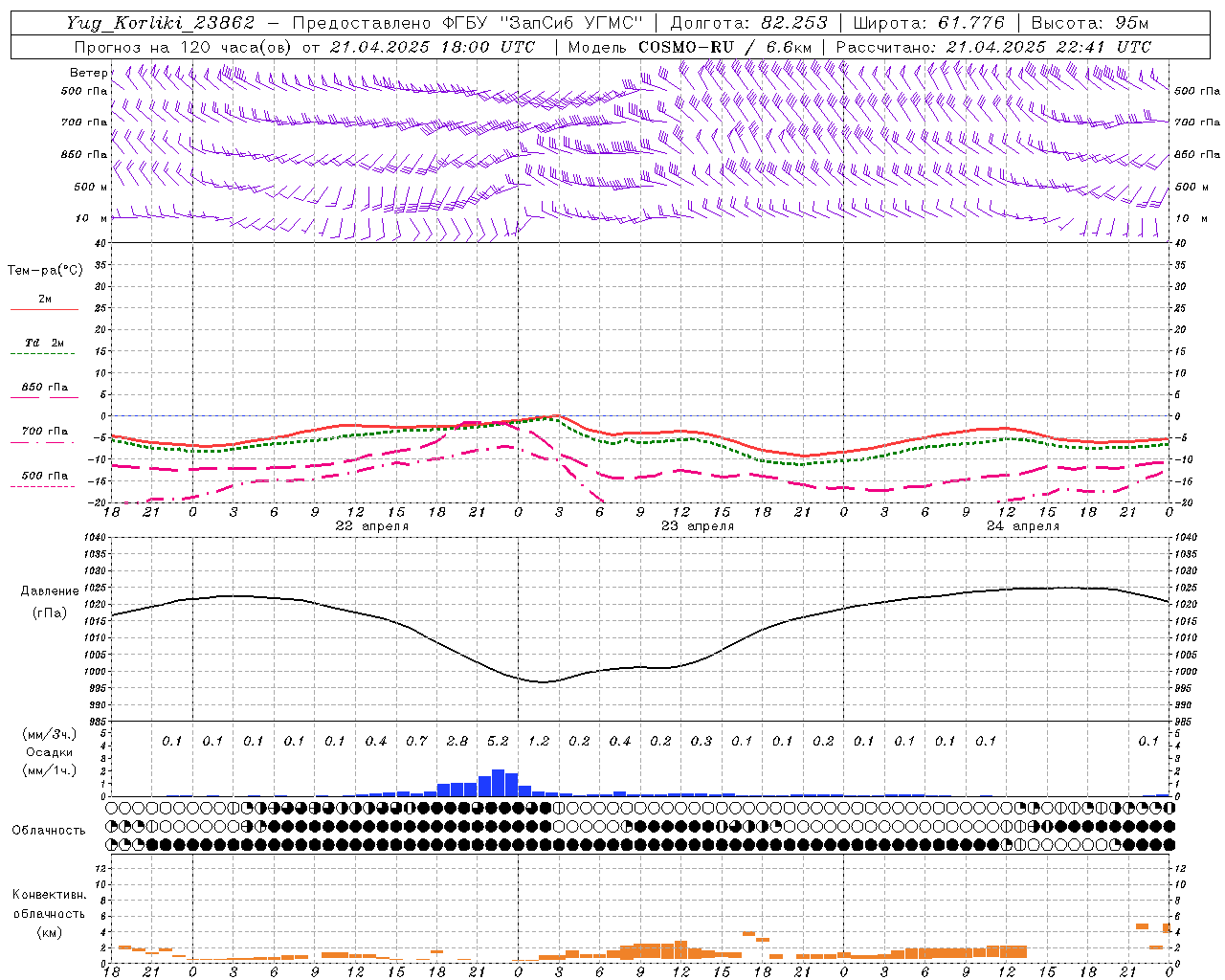The height and width of the screenshot is (980, 1225).
Task: Click the station name Yug_Korliki_23862 in header
Action: pyautogui.click(x=161, y=23)
